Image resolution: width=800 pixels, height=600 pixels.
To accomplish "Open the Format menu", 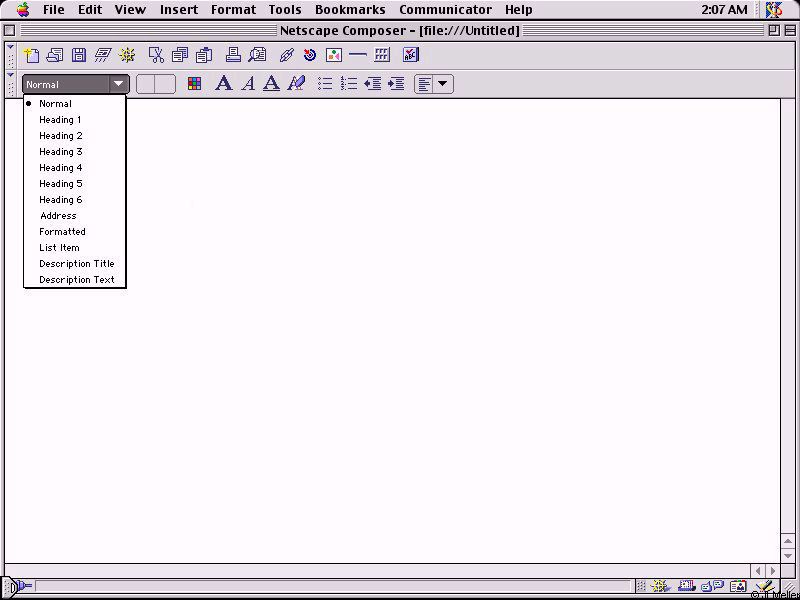I will coord(233,10).
